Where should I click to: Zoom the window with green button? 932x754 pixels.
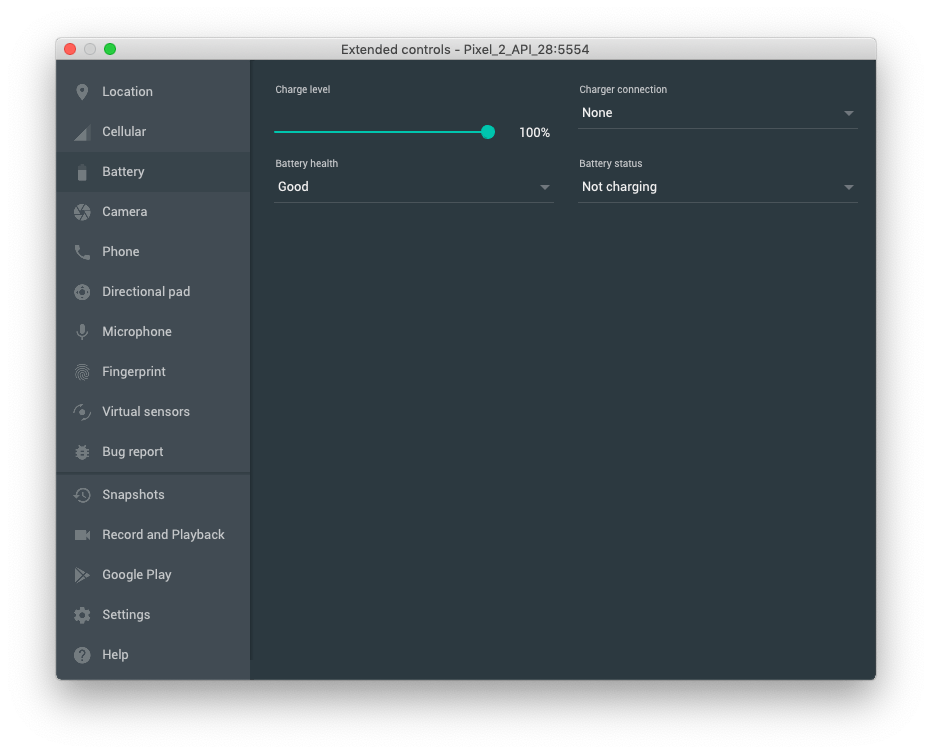coord(110,49)
